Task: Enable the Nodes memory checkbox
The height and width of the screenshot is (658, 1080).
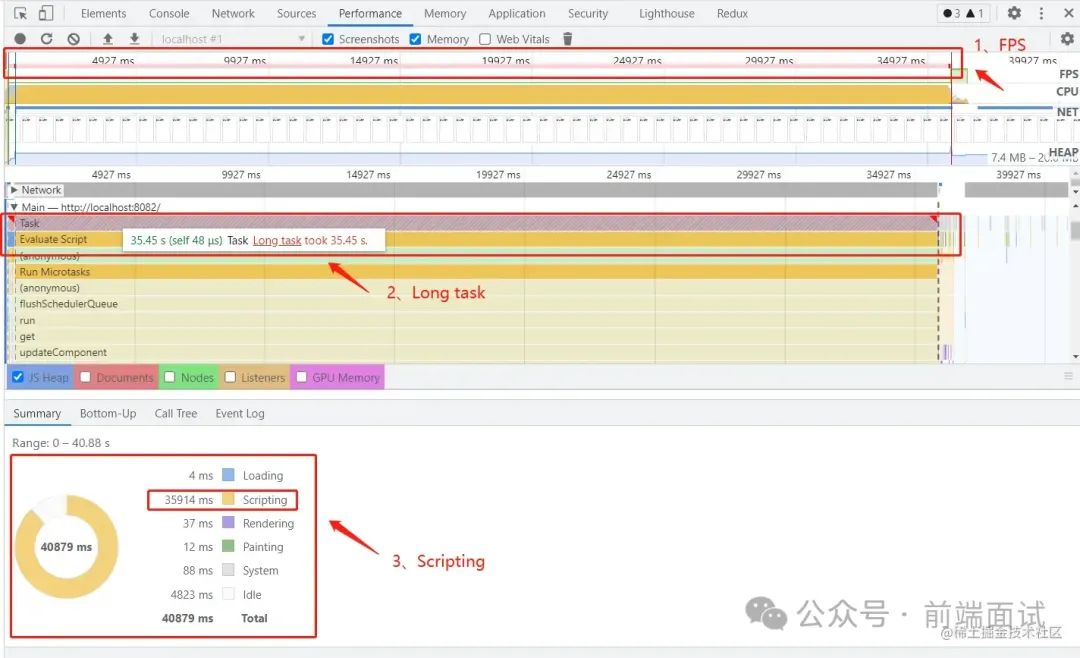Action: 169,377
